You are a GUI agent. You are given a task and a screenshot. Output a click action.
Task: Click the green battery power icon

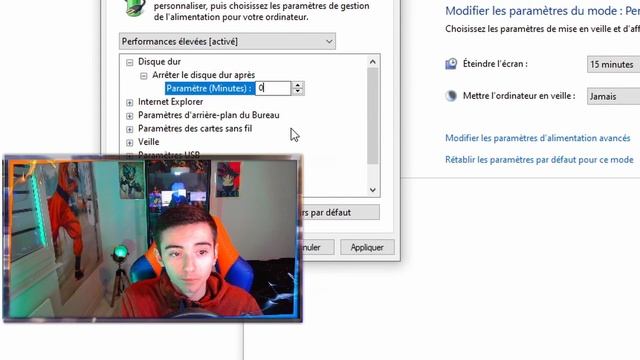(x=136, y=7)
